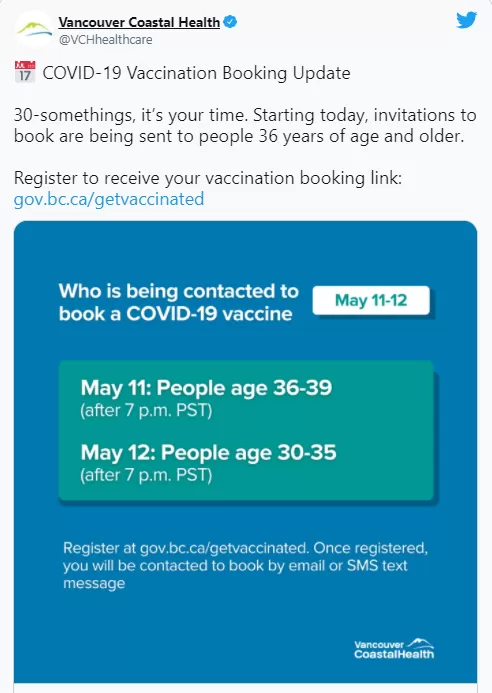Click the green age schedule panel
Screen dimensions: 492x693
coord(246,430)
